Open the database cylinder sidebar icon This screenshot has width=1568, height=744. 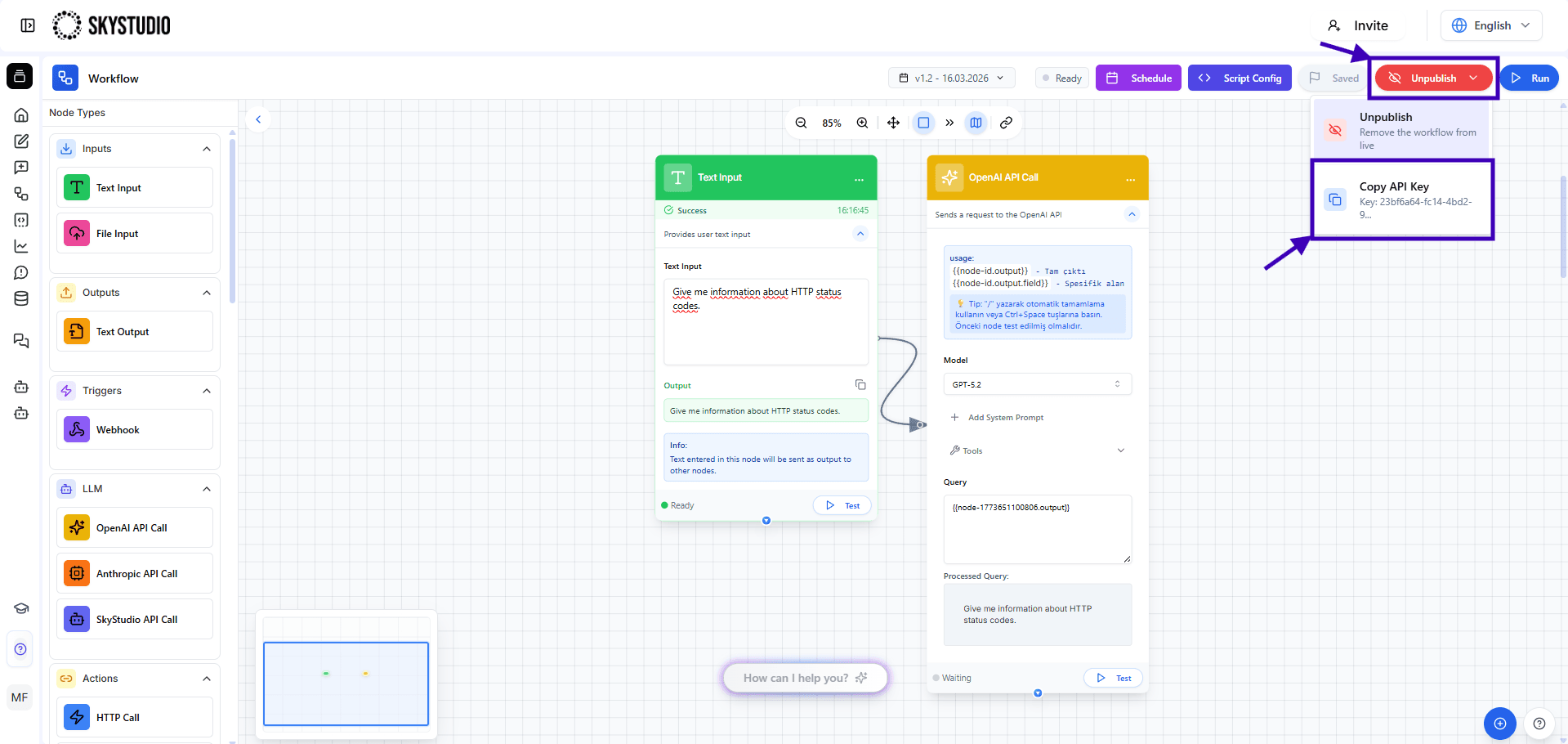tap(21, 298)
